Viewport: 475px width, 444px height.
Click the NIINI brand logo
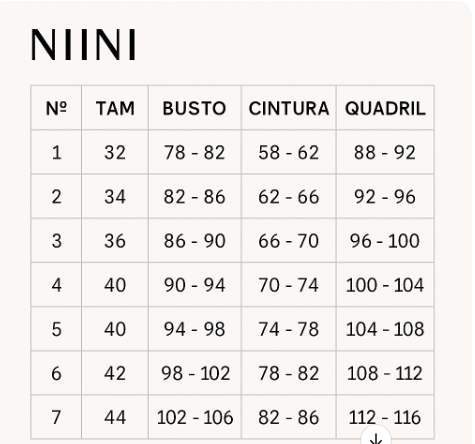click(84, 45)
